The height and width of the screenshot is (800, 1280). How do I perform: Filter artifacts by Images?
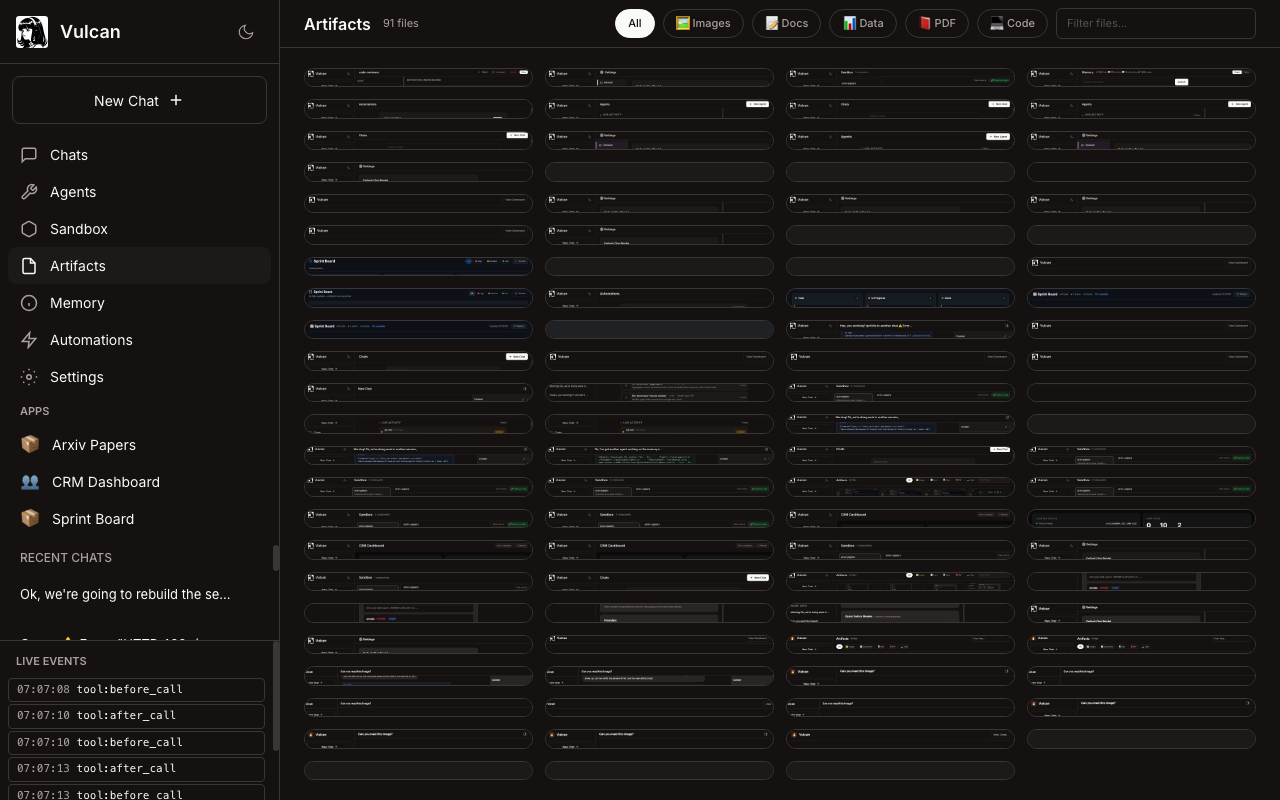pos(703,23)
